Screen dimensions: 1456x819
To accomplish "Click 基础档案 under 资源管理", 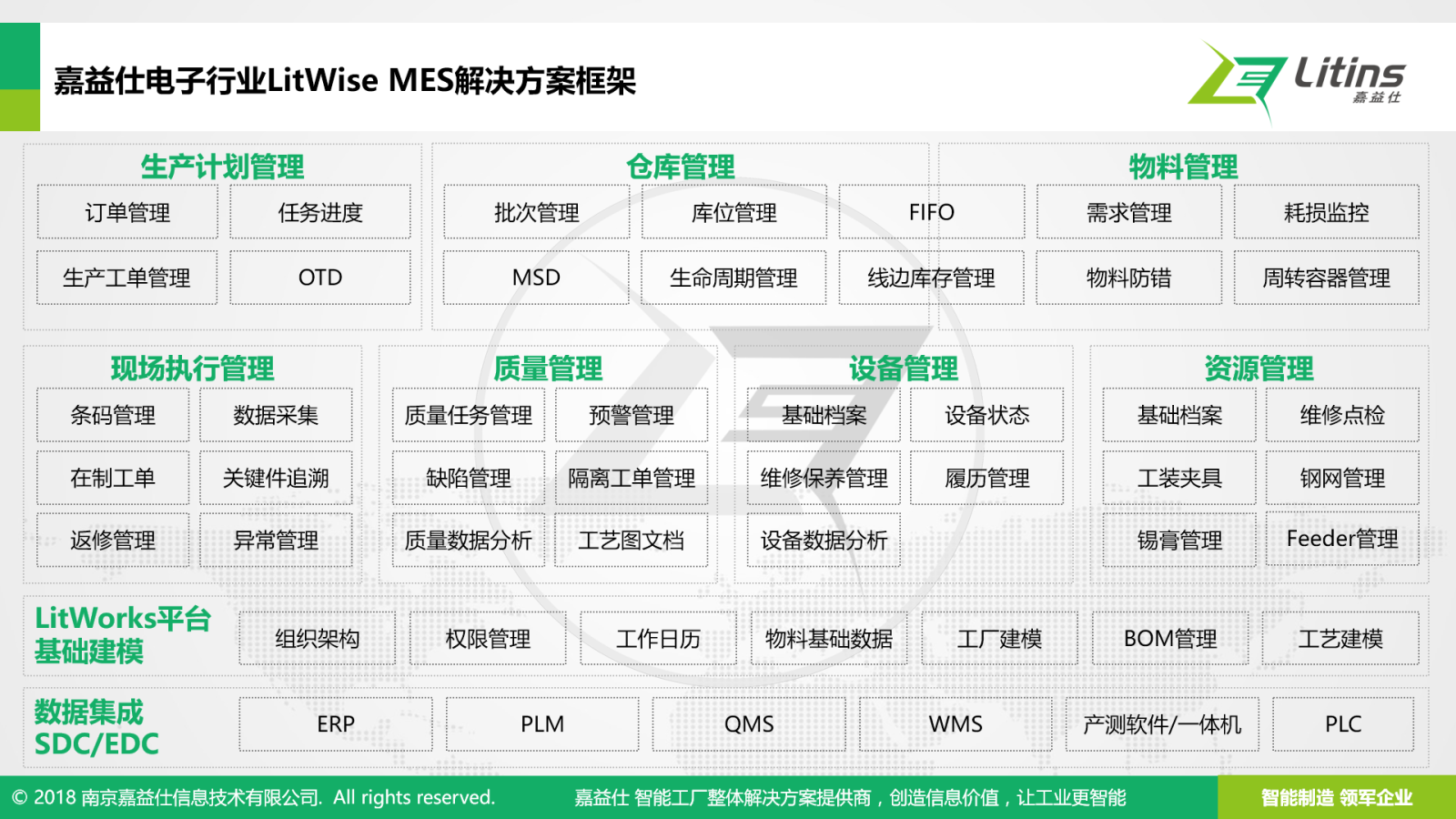I will (x=1179, y=415).
